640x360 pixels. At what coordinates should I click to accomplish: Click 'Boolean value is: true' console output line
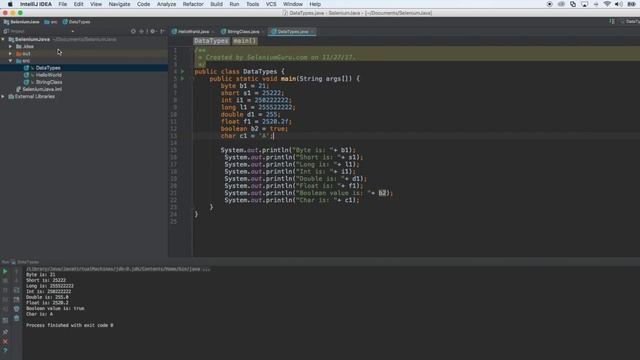click(55, 309)
